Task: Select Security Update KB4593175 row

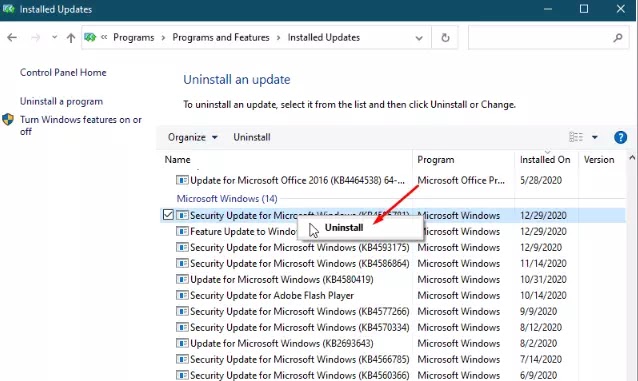Action: (x=393, y=247)
